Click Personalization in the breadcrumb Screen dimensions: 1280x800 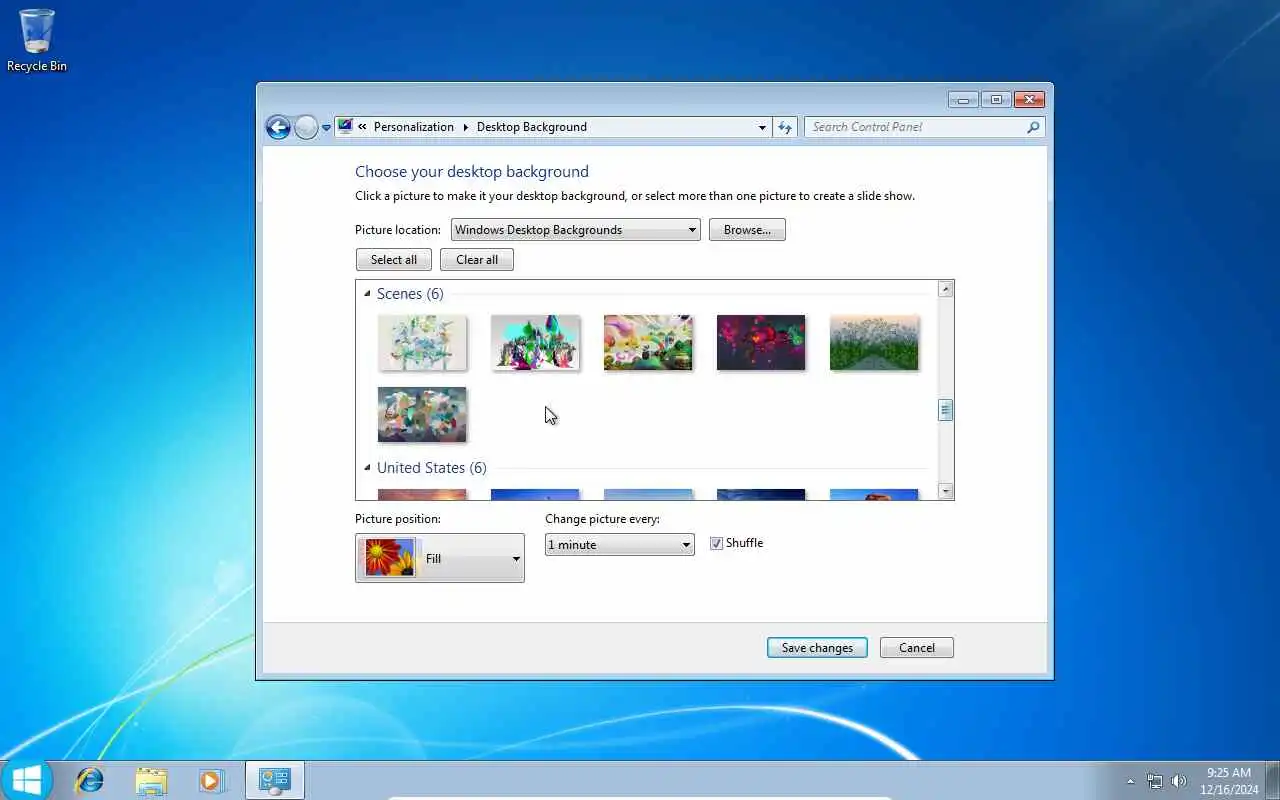tap(414, 127)
